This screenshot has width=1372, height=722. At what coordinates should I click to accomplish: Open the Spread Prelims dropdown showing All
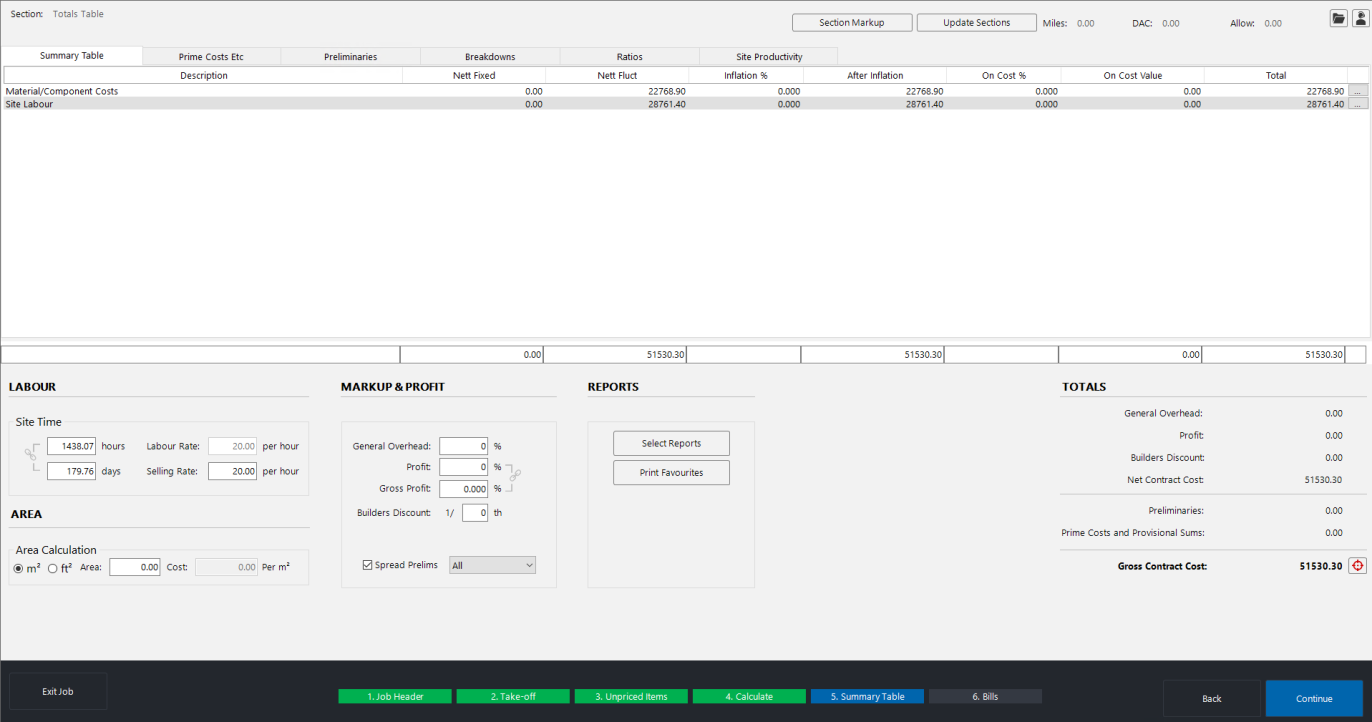click(492, 564)
